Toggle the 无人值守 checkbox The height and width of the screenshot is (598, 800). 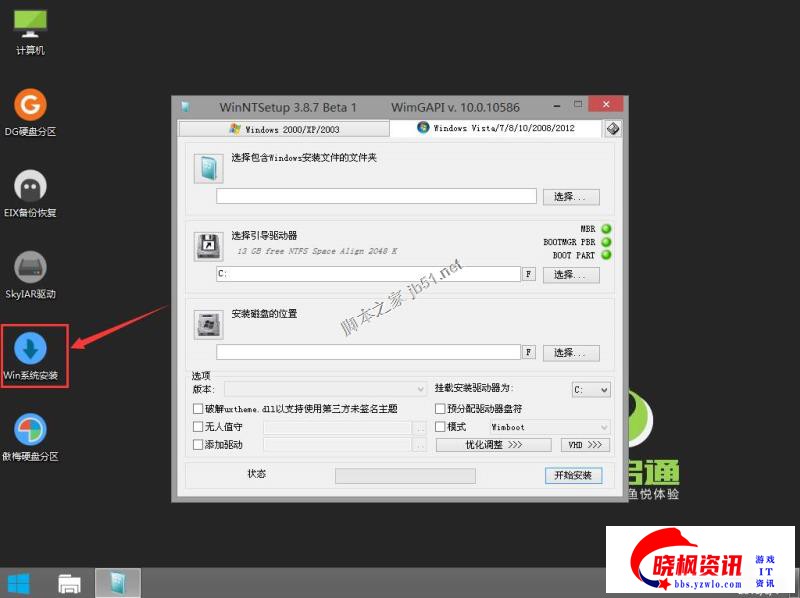click(197, 427)
